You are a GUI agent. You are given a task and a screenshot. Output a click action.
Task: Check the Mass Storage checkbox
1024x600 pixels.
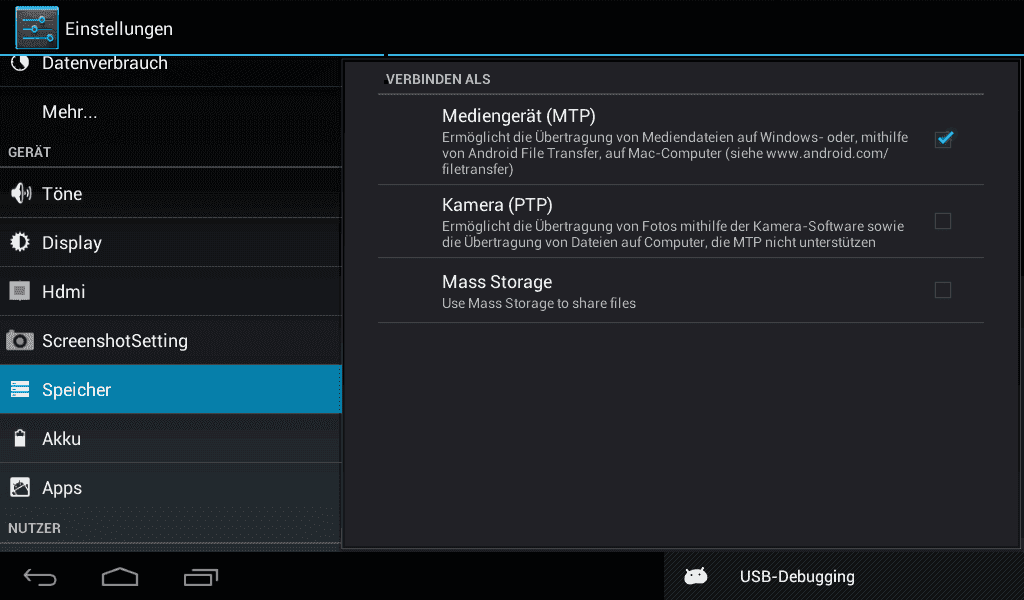[x=942, y=290]
